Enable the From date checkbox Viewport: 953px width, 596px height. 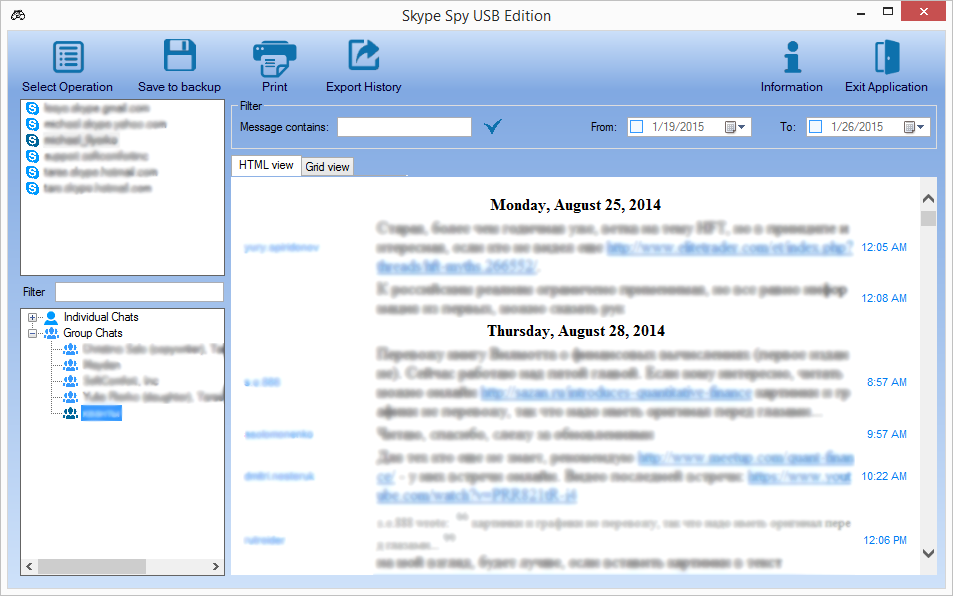pos(637,126)
